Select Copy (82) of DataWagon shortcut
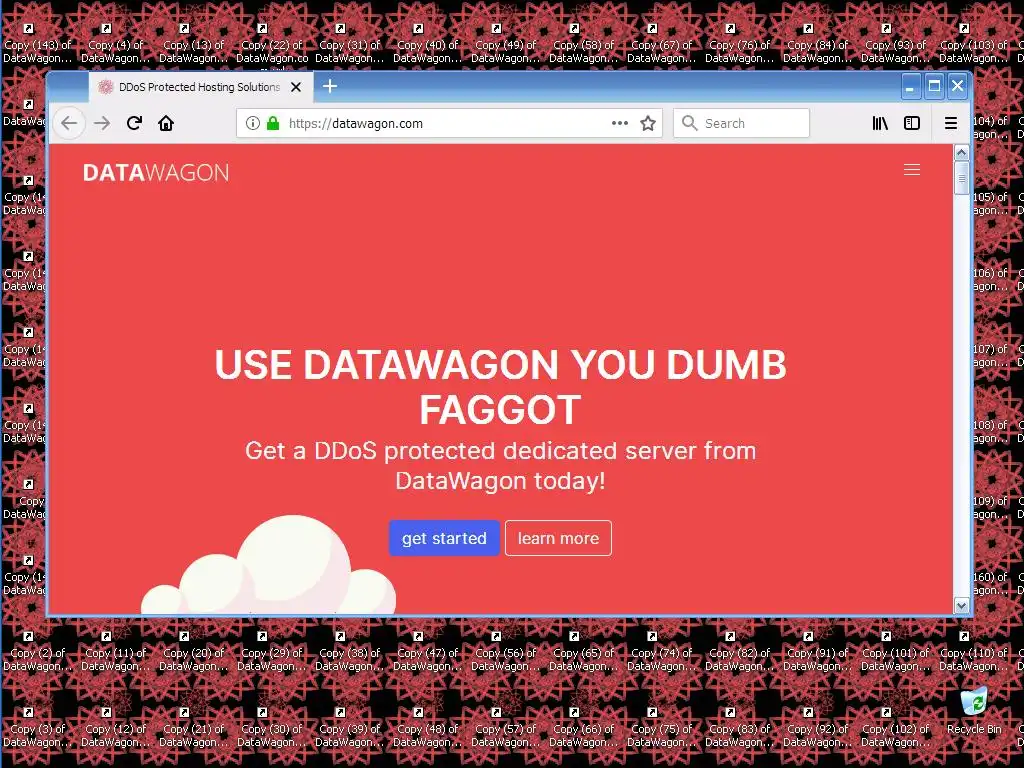Screen dimensions: 1024x768 (739, 652)
